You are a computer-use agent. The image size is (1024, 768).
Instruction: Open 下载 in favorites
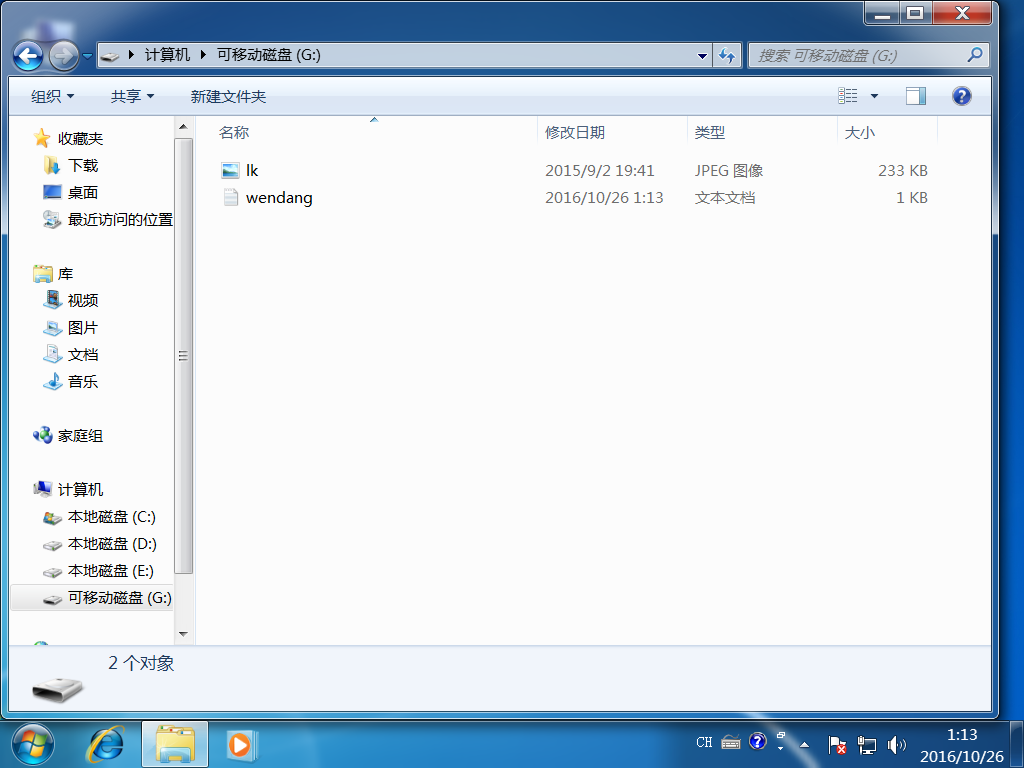(x=83, y=166)
